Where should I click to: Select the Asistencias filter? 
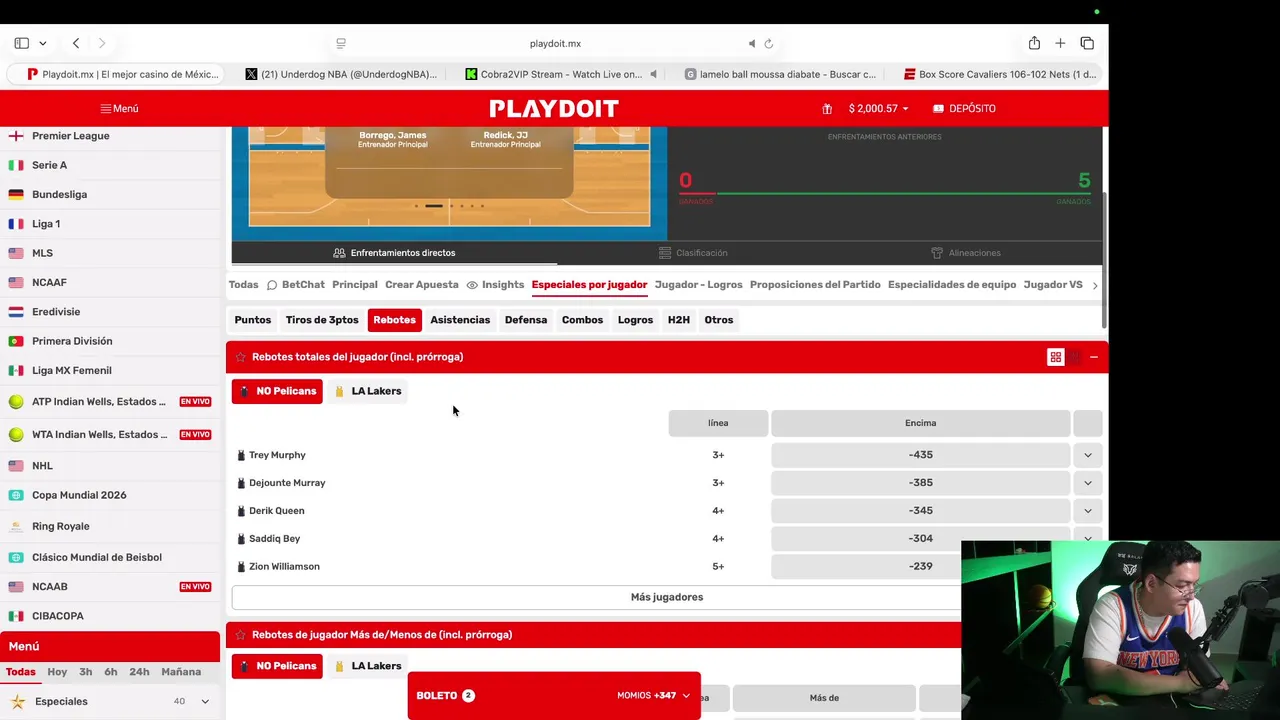pyautogui.click(x=460, y=320)
